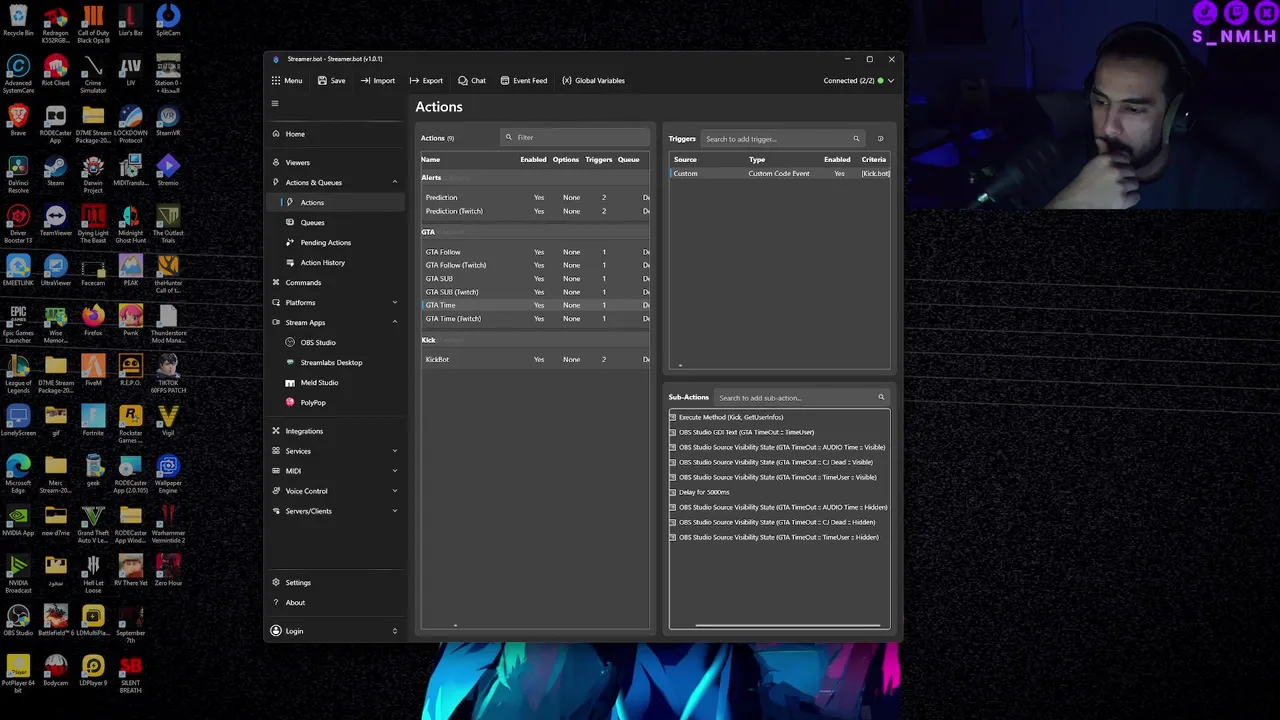Toggle checkbox for AUDIO Time Visible sub-action
This screenshot has height=720, width=1280.
click(x=673, y=447)
